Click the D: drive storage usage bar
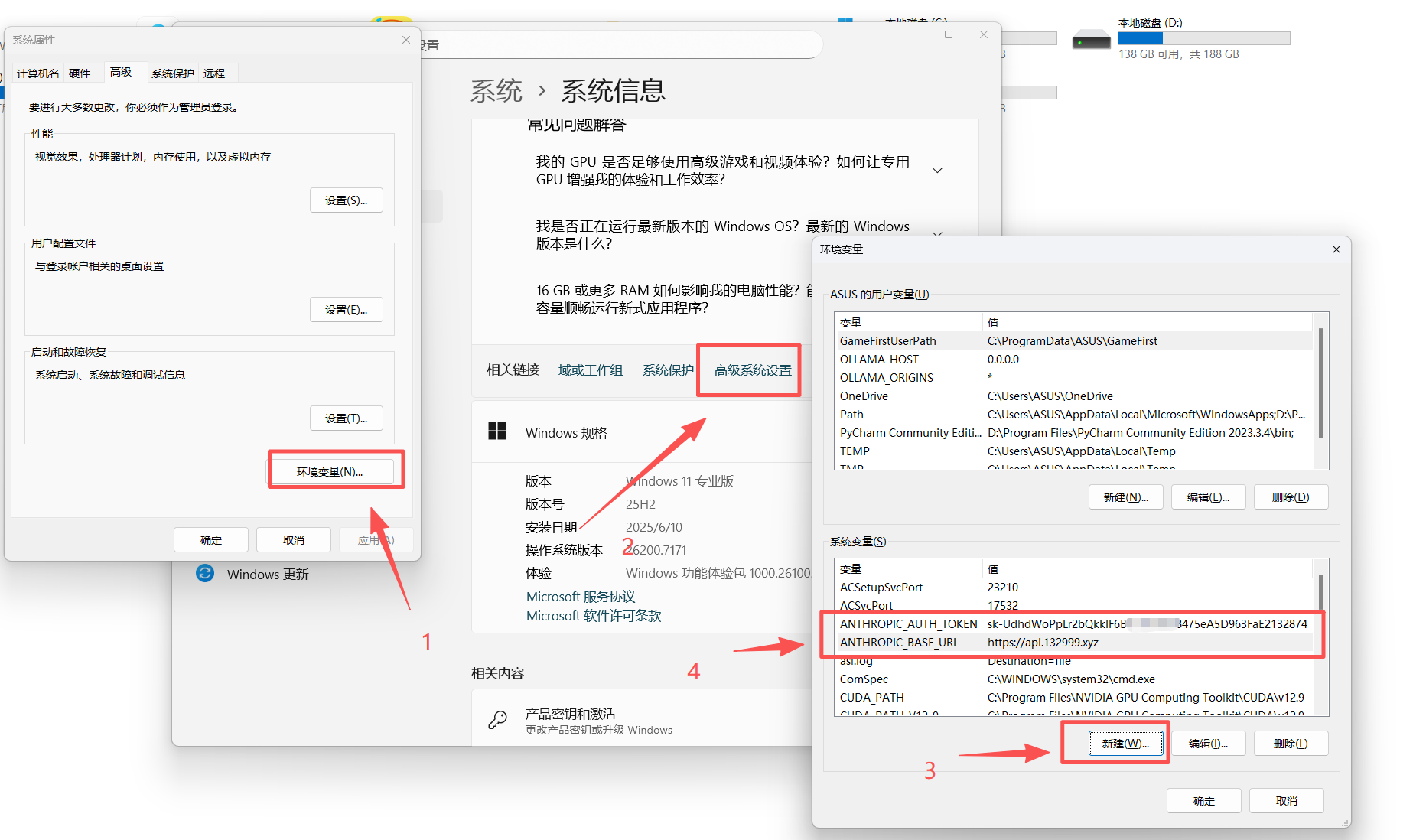Screen dimensions: 1426x840 pos(1203,38)
